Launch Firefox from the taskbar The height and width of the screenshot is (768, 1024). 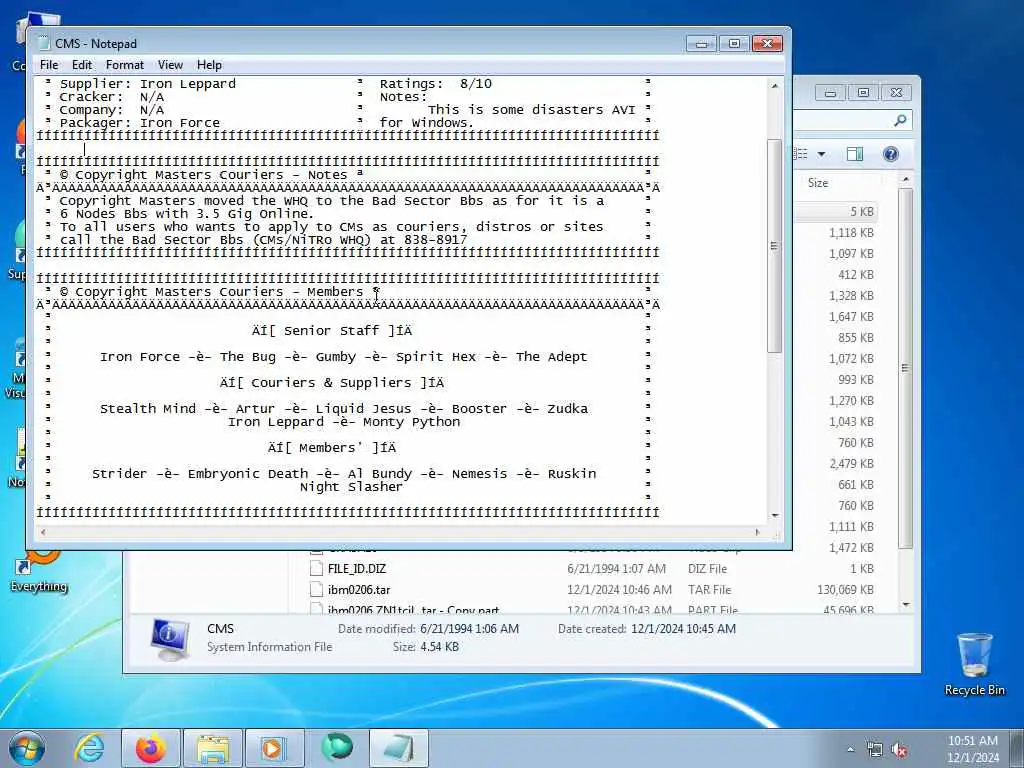point(151,748)
